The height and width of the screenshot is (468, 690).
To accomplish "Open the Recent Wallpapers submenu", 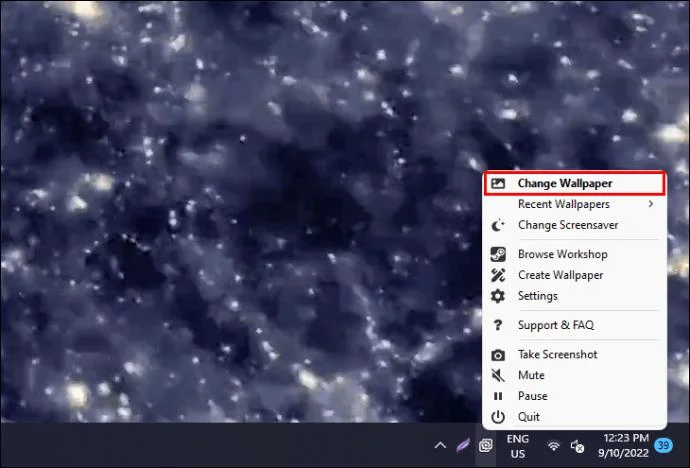I will [574, 204].
